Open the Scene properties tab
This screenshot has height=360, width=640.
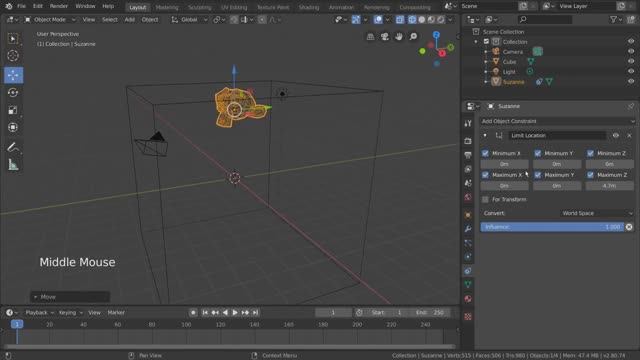(468, 183)
